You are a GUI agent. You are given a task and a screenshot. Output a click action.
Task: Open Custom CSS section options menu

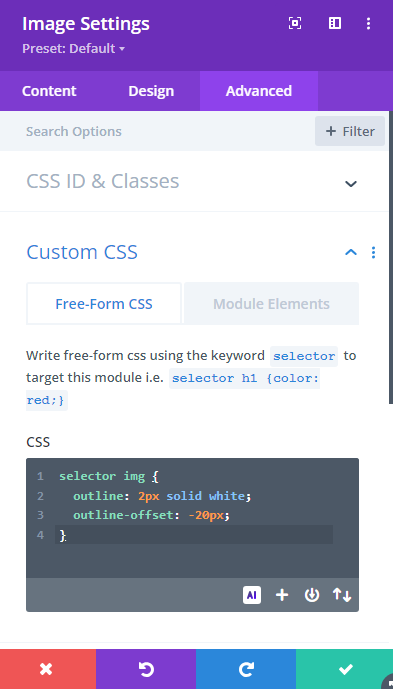coord(373,252)
